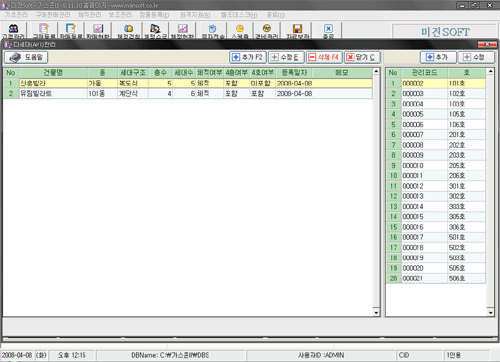Click the floppy disk backup toolbar icon

coord(297,31)
